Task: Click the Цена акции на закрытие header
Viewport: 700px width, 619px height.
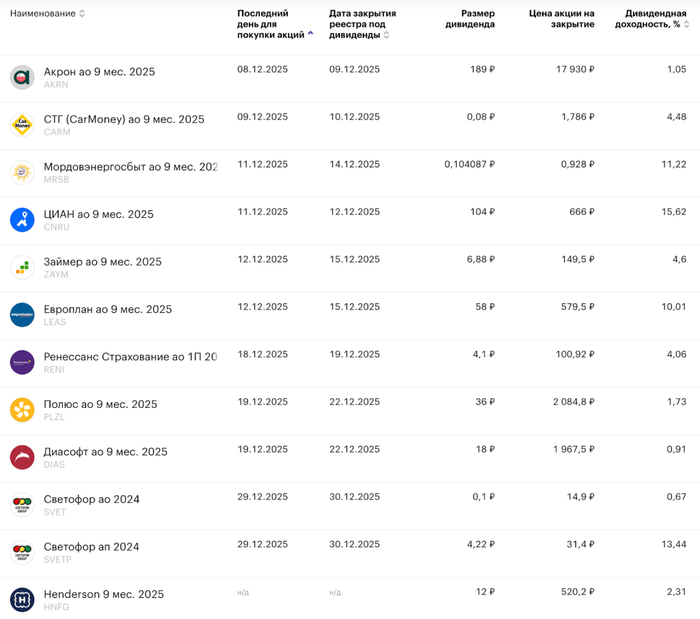Action: pyautogui.click(x=561, y=19)
